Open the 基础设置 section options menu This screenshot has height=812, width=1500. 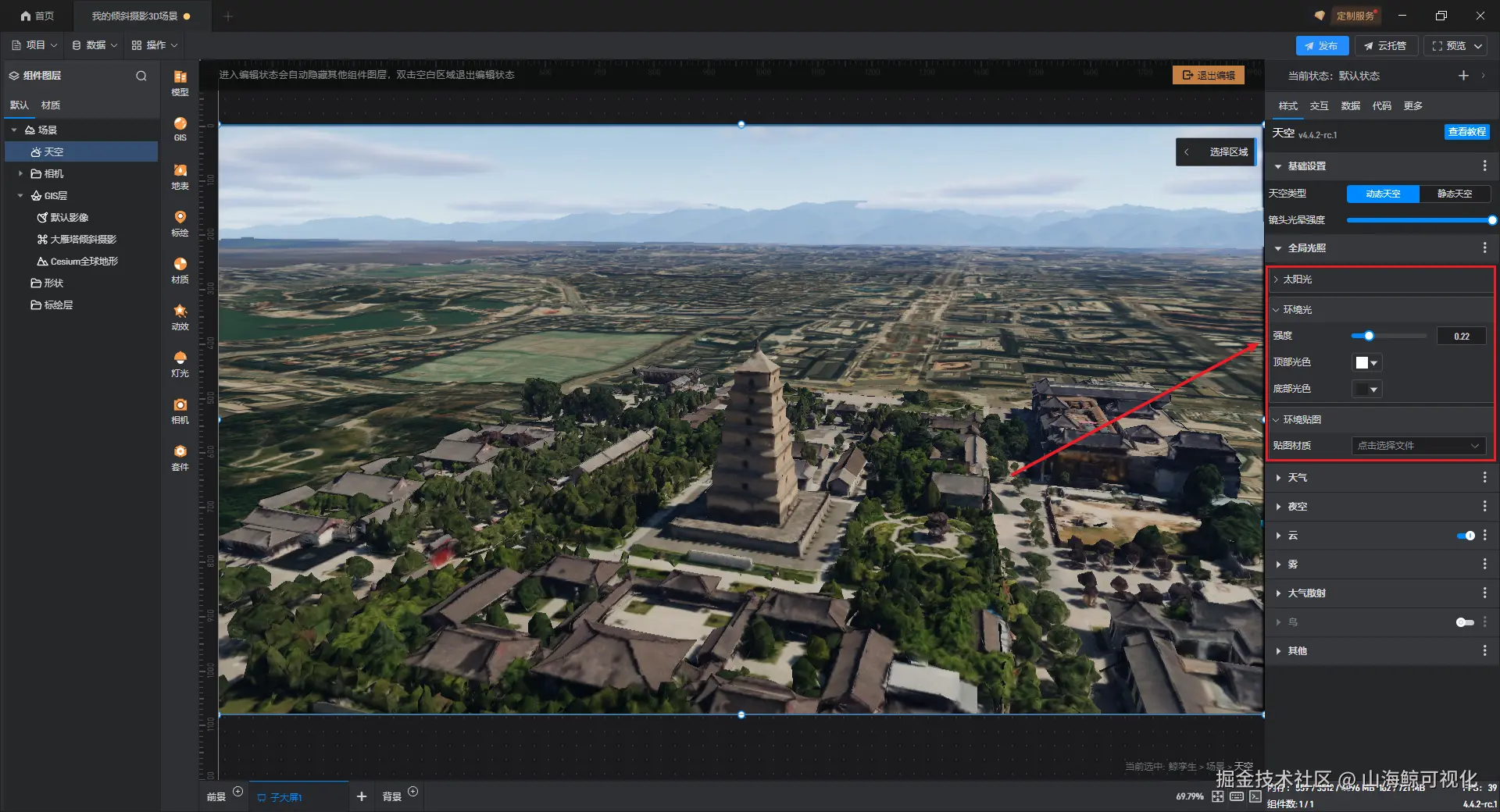(1484, 166)
